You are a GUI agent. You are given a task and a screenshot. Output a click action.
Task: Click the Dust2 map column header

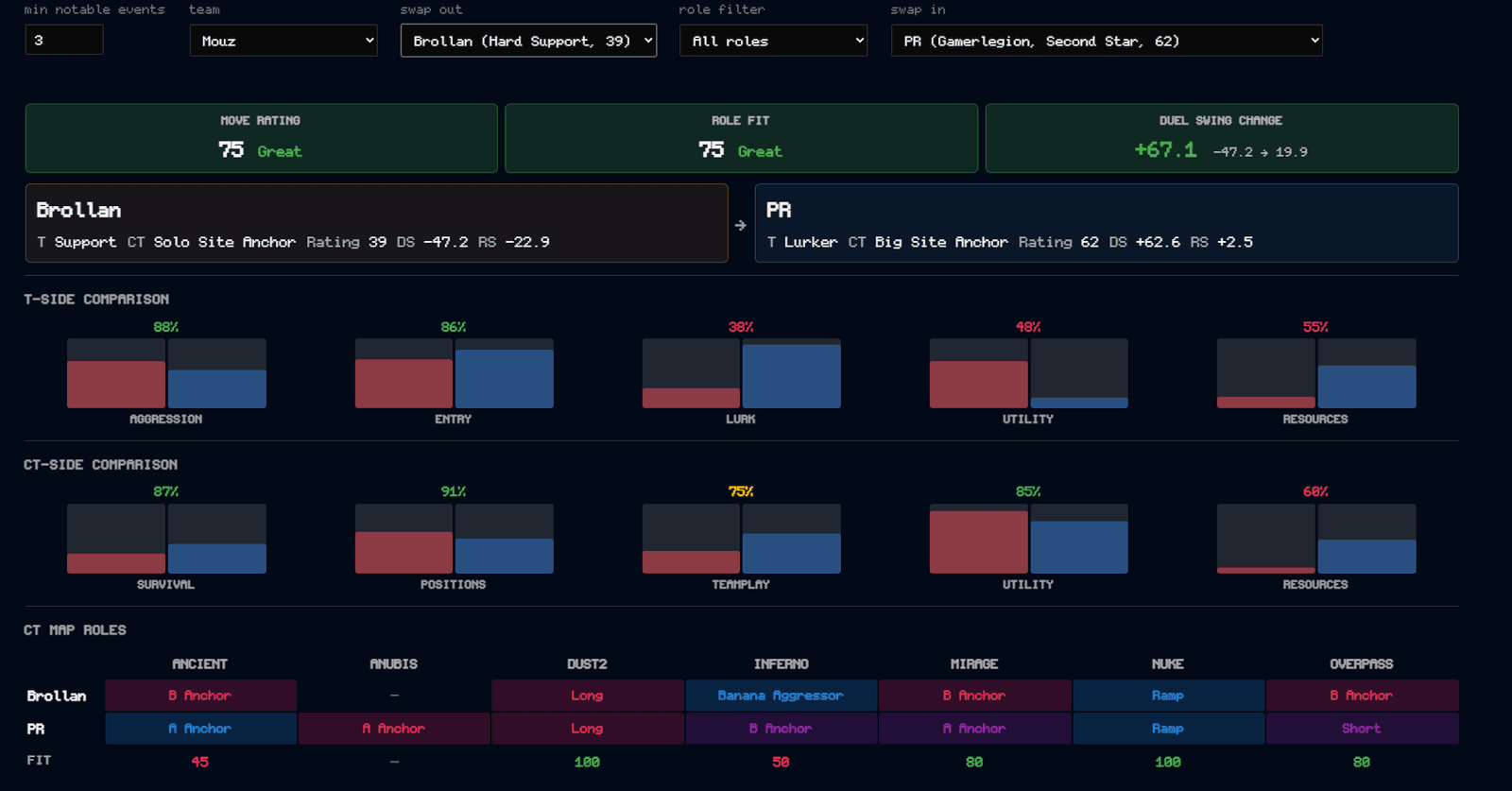click(x=587, y=664)
